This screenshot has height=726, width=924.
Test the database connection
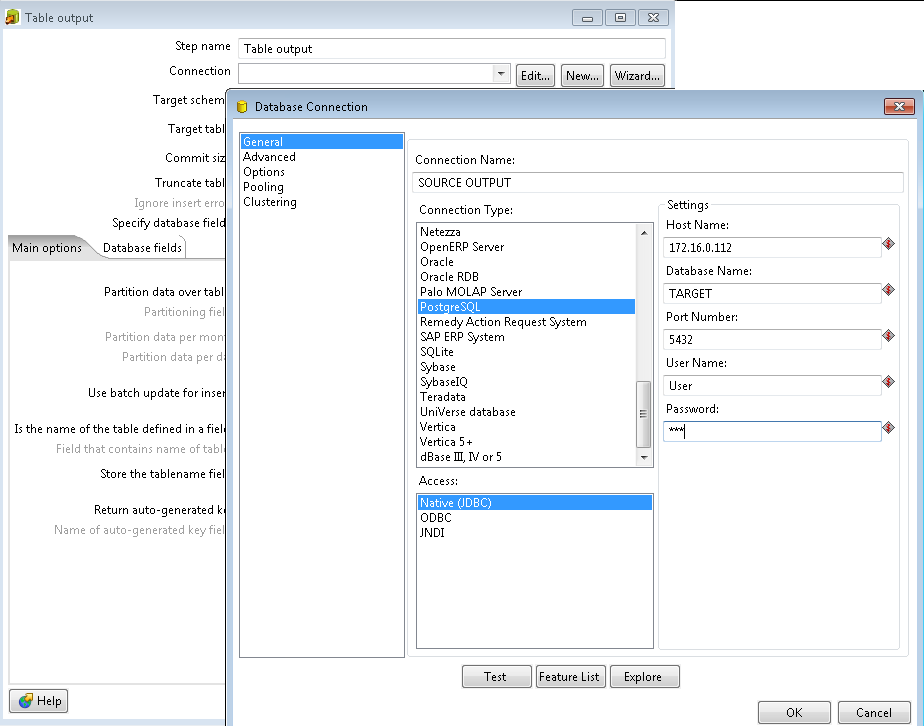point(496,676)
